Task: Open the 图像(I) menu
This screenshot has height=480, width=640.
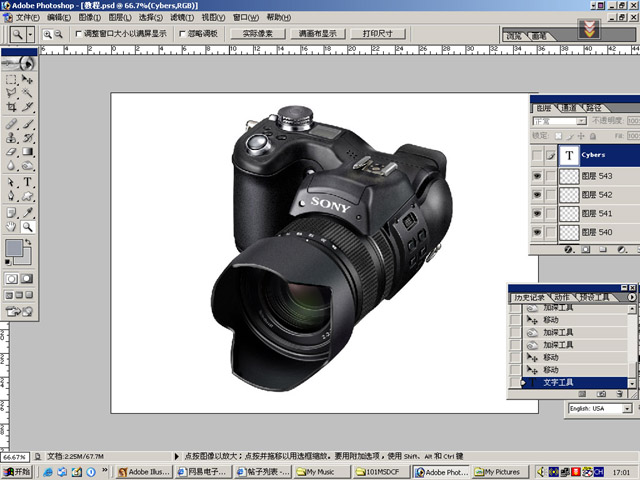Action: 89,18
